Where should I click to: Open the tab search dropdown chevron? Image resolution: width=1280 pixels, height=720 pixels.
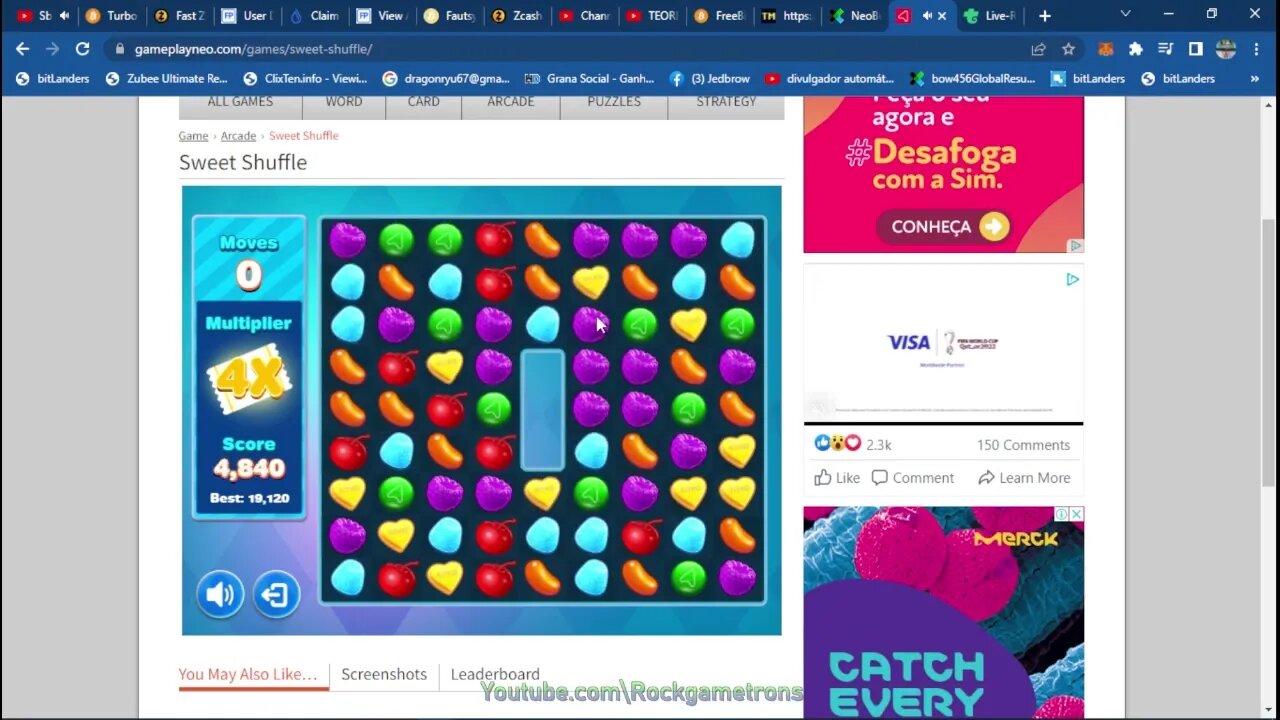point(1125,15)
